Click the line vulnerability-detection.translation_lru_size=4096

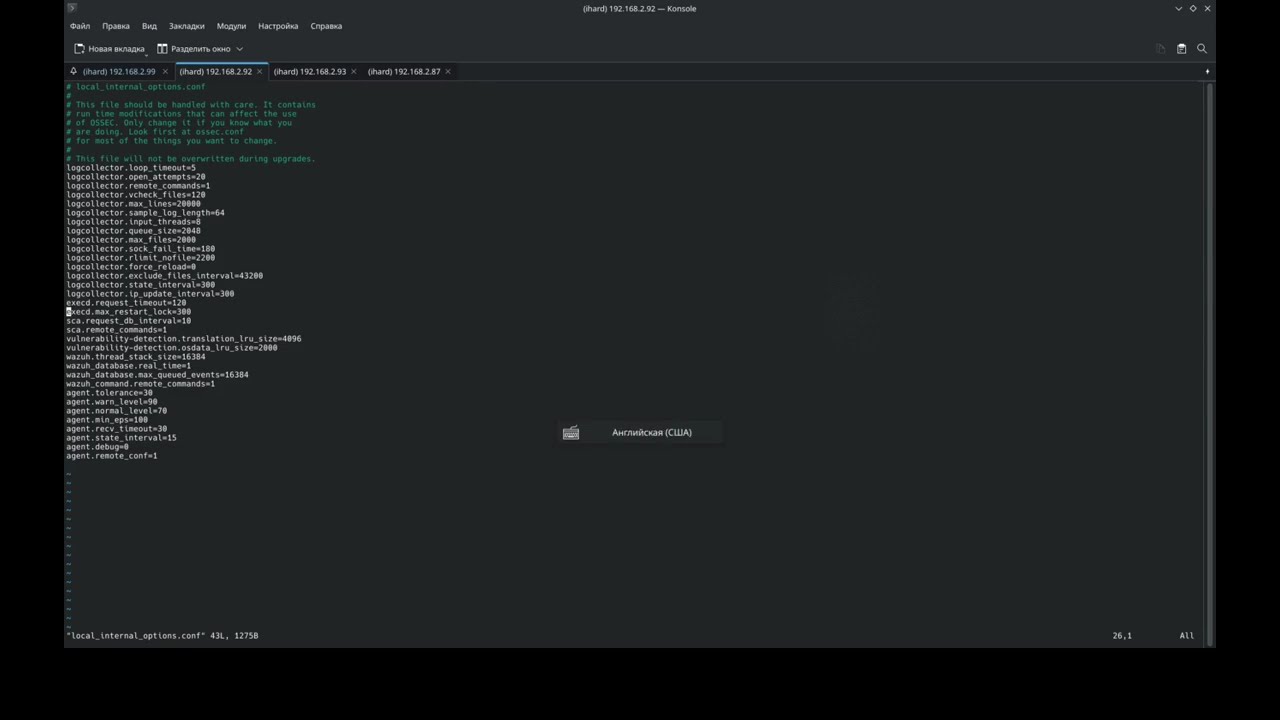pos(184,339)
